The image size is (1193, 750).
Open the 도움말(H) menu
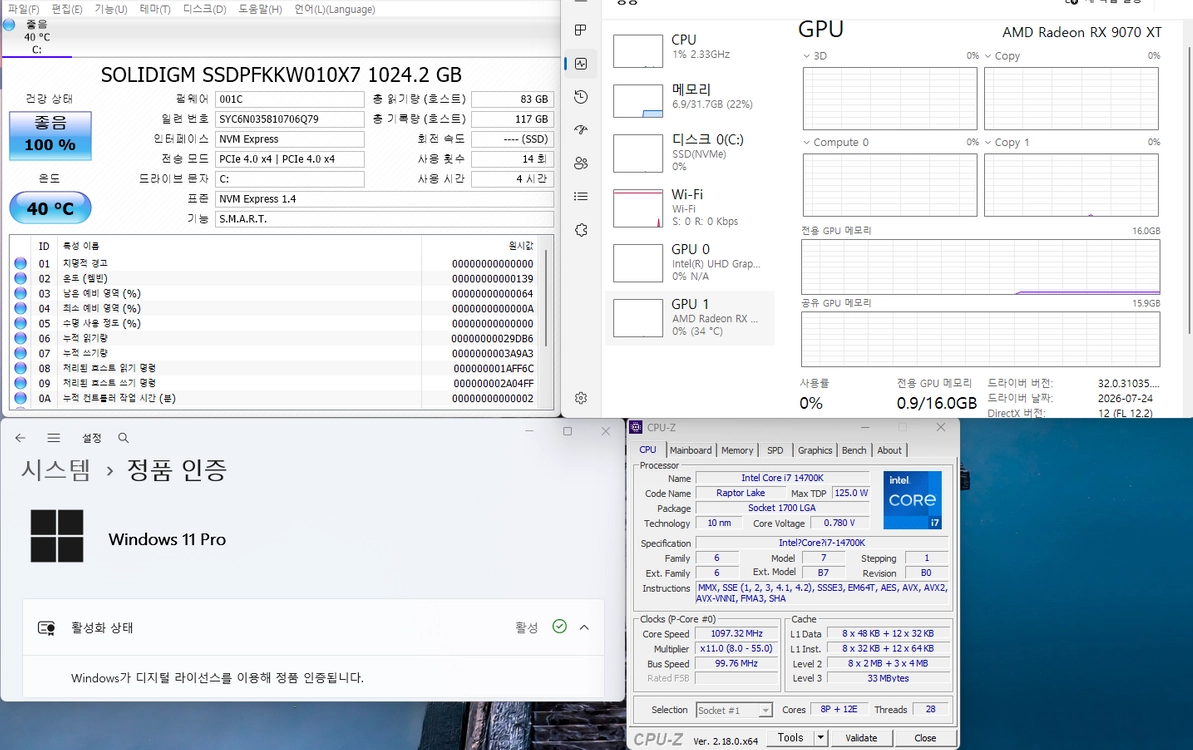(x=260, y=9)
